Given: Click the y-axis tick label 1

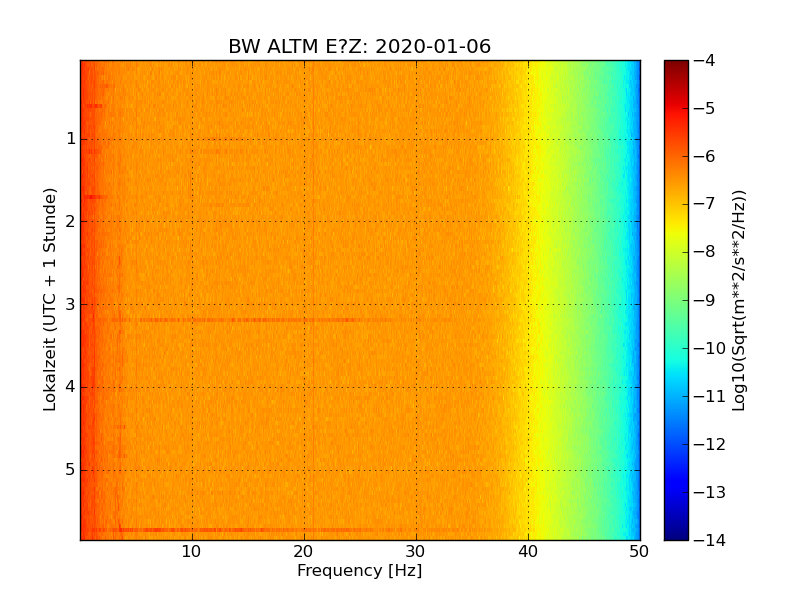Looking at the screenshot, I should click(71, 139).
